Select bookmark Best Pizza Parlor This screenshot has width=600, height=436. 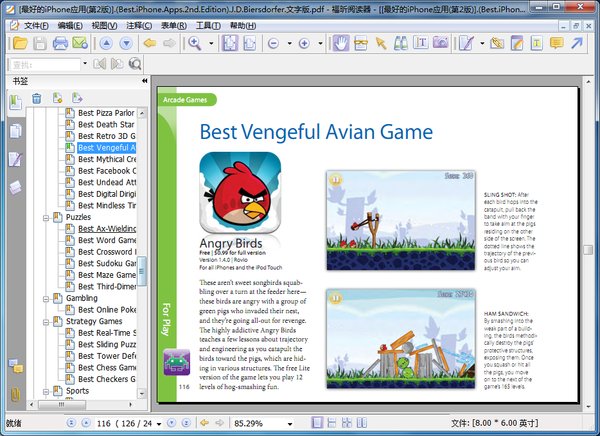click(x=106, y=113)
